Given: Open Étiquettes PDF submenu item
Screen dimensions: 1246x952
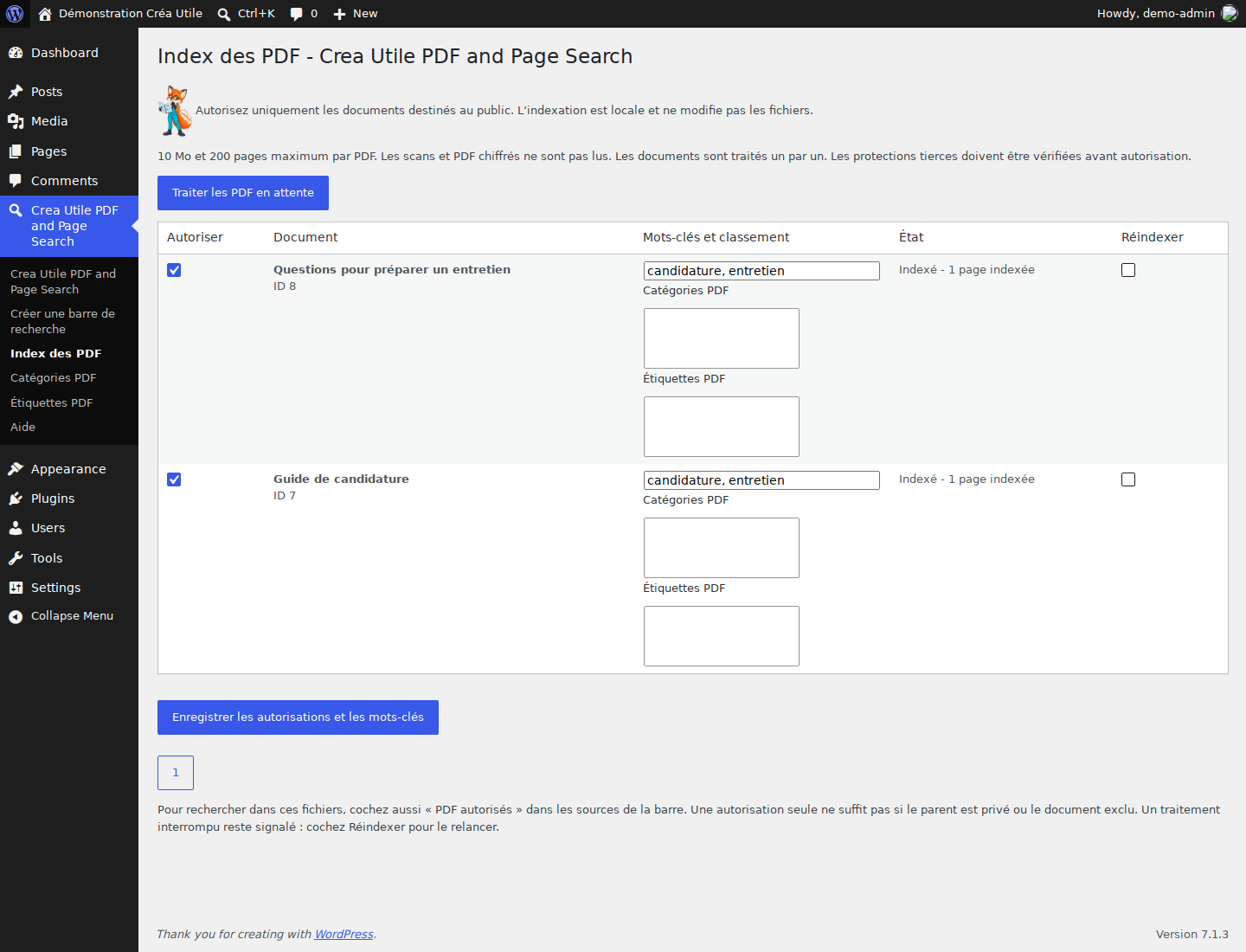Looking at the screenshot, I should click(x=69, y=402).
